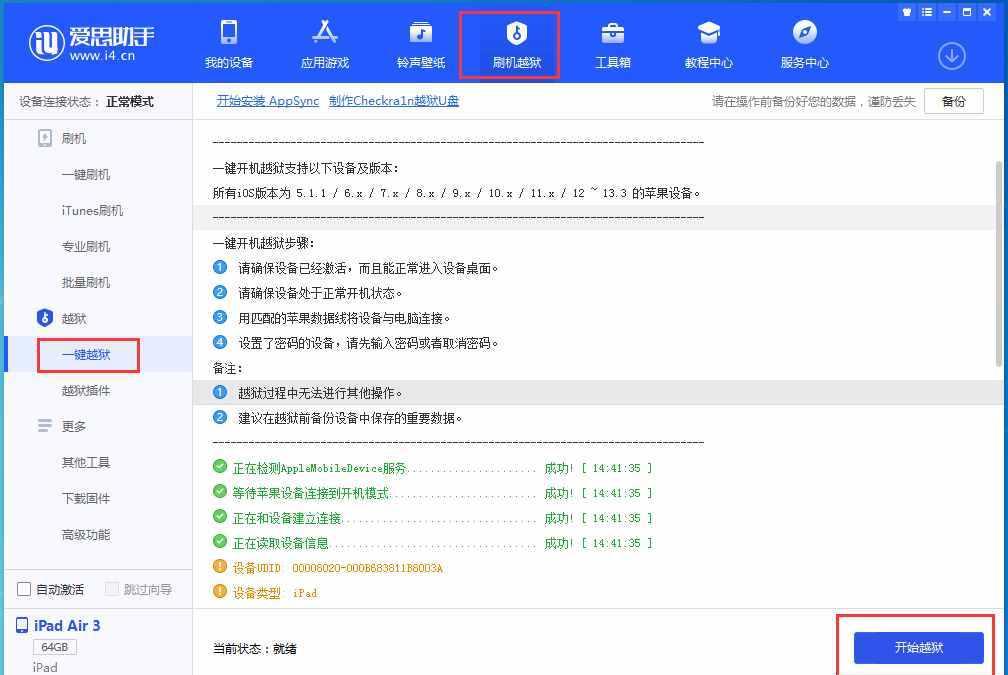This screenshot has height=675, width=1008.
Task: Go to the 教程中心 tab
Action: click(x=708, y=44)
